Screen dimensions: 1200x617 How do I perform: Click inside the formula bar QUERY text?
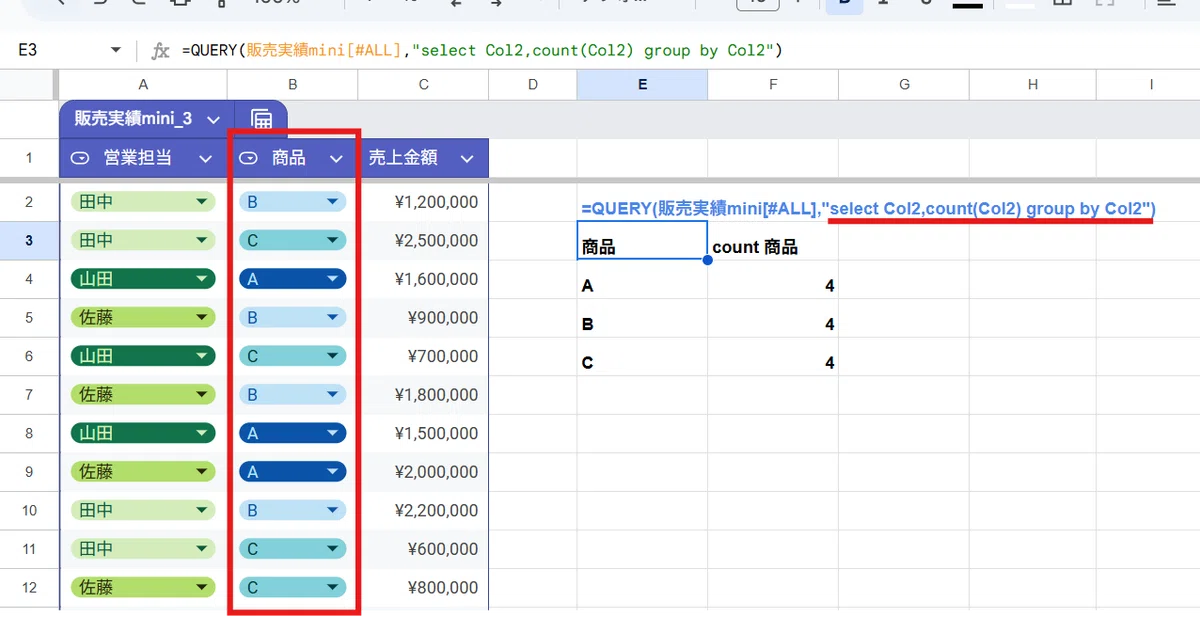[481, 50]
